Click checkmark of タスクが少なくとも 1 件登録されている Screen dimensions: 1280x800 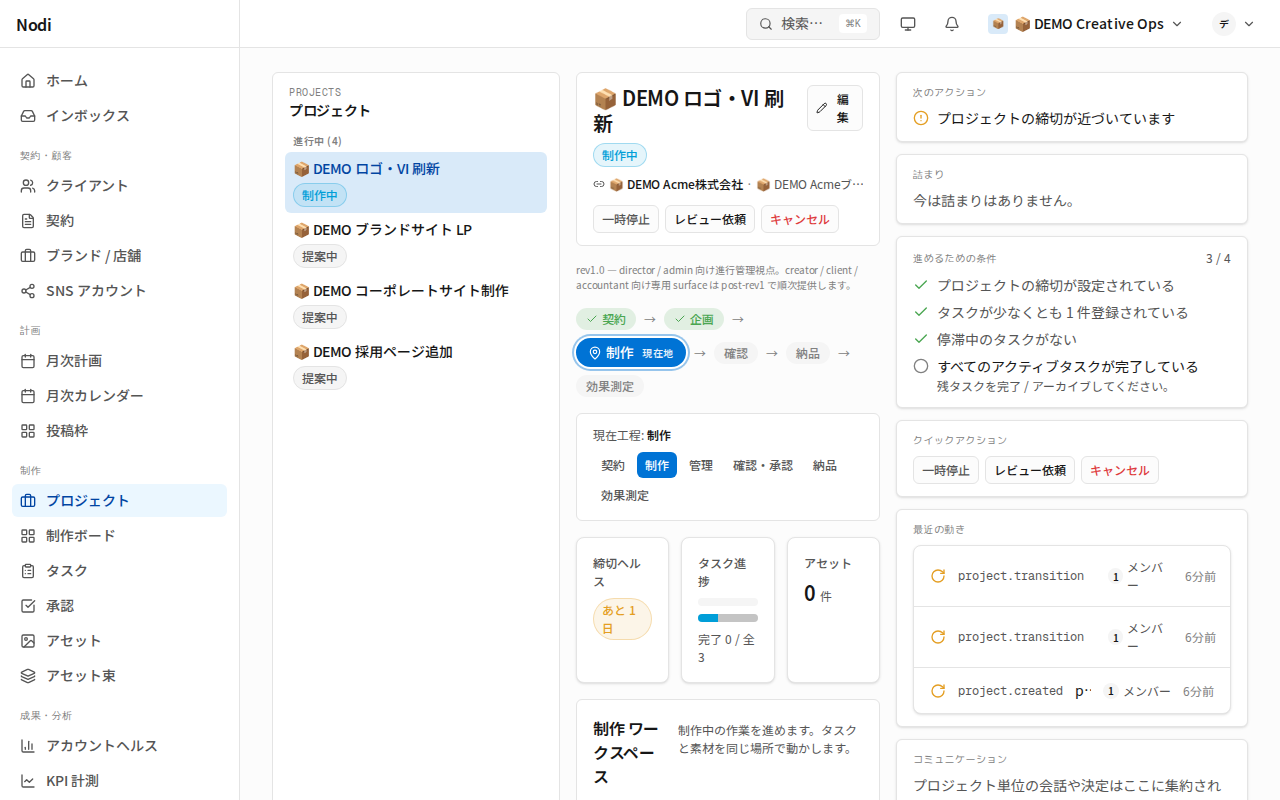921,312
